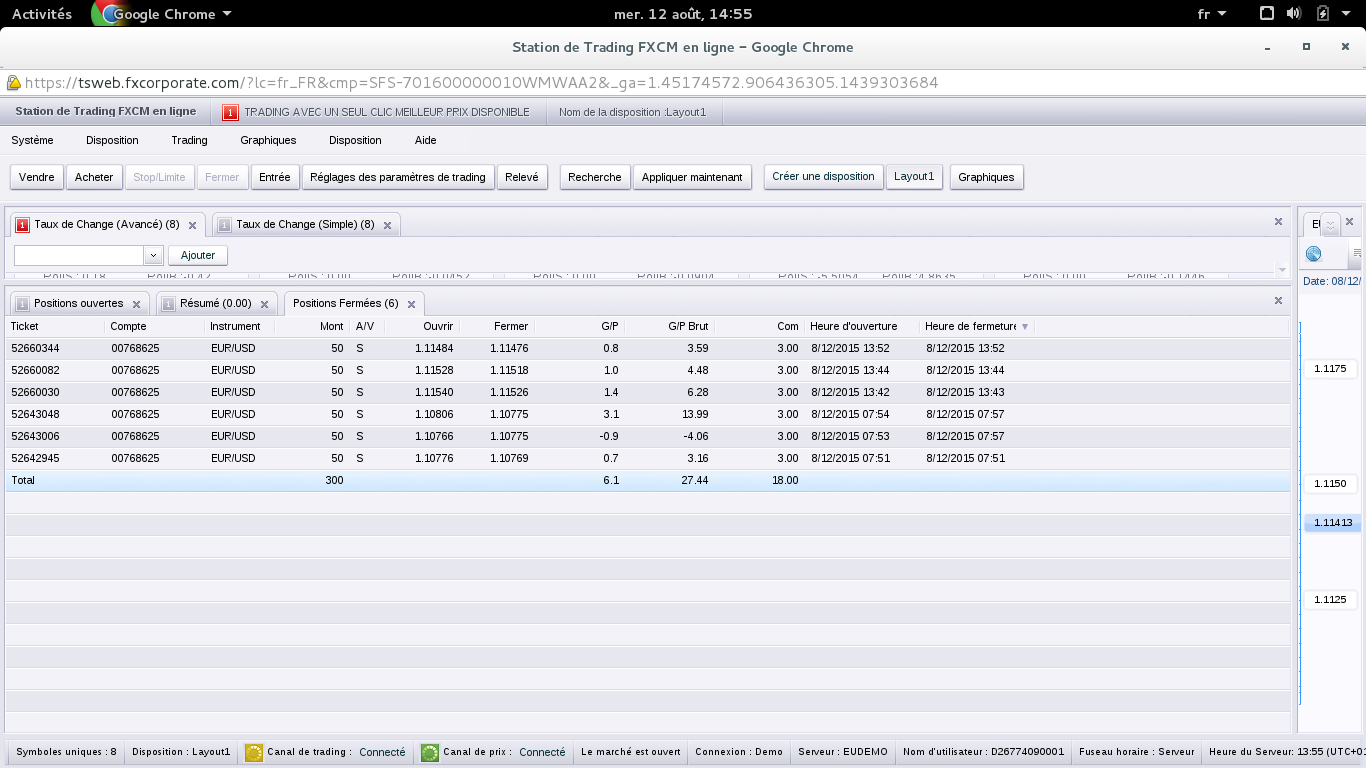Click Appliquer maintenant button

(692, 177)
